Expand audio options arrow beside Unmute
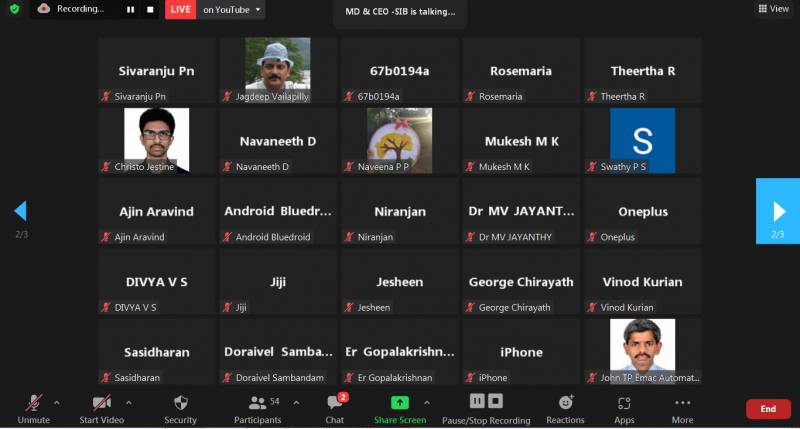Screen dimensions: 800x429 56,402
